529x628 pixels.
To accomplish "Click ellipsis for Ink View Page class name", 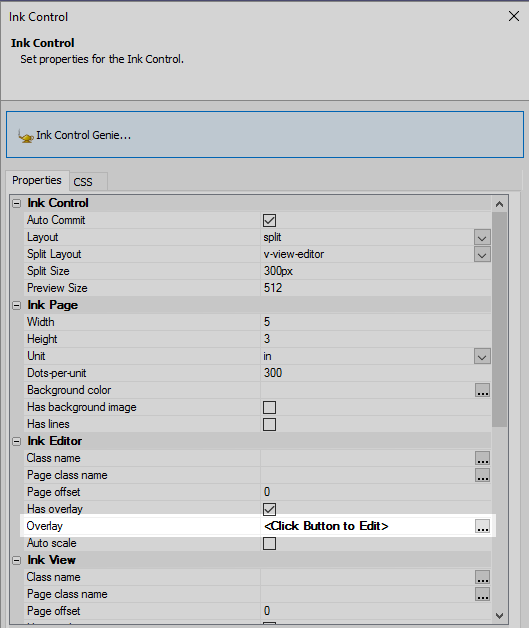I will pos(482,594).
